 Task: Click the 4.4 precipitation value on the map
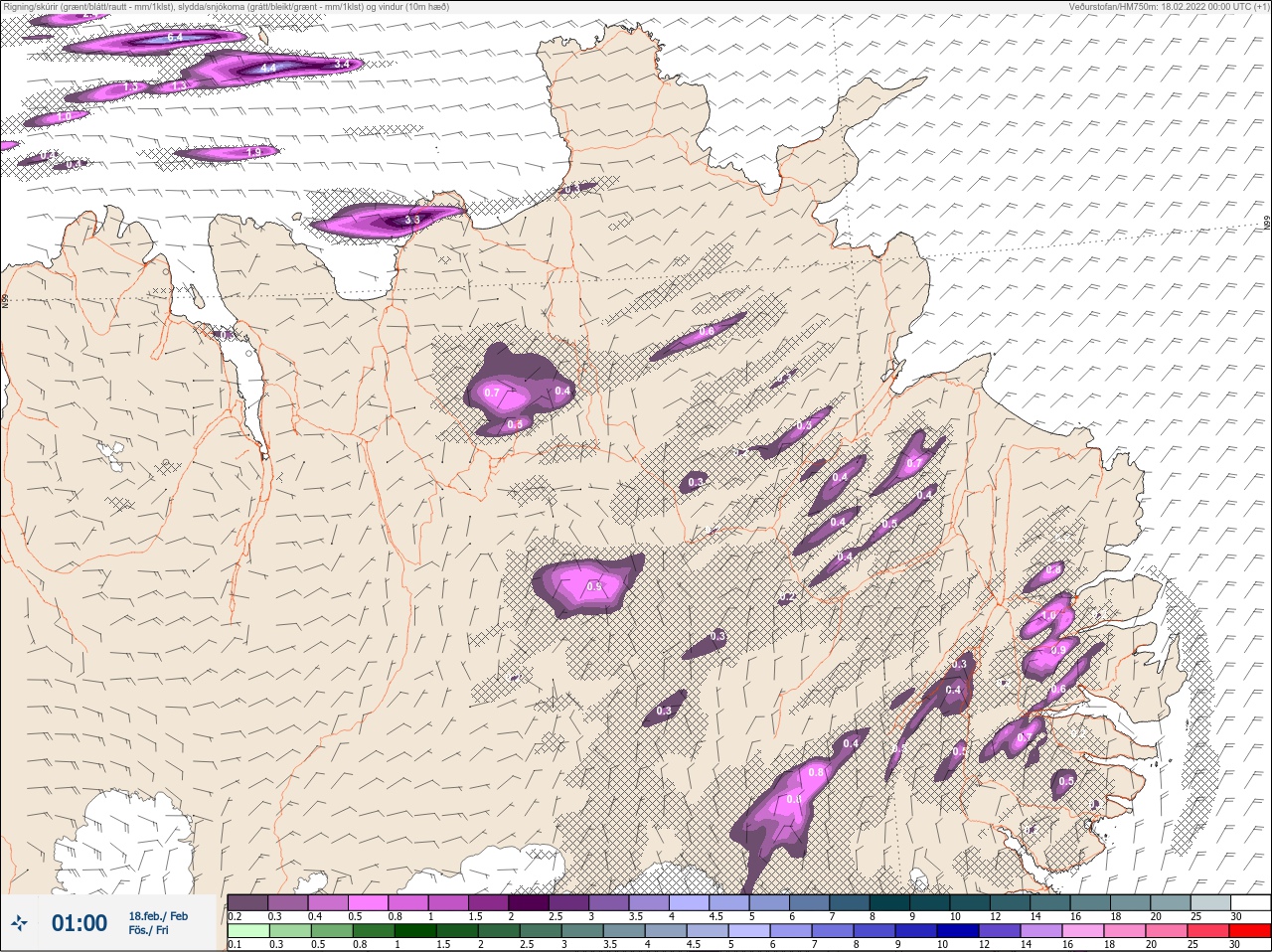[268, 69]
